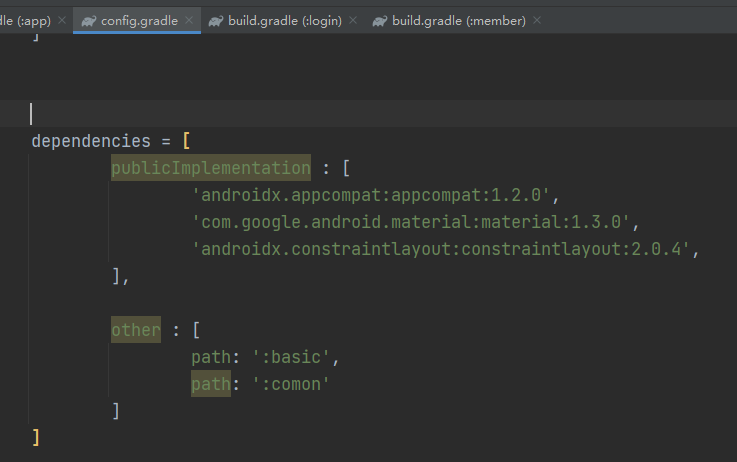Screen dimensions: 737x462
Task: Click the '],' closing publicImplementation list
Action: [120, 276]
